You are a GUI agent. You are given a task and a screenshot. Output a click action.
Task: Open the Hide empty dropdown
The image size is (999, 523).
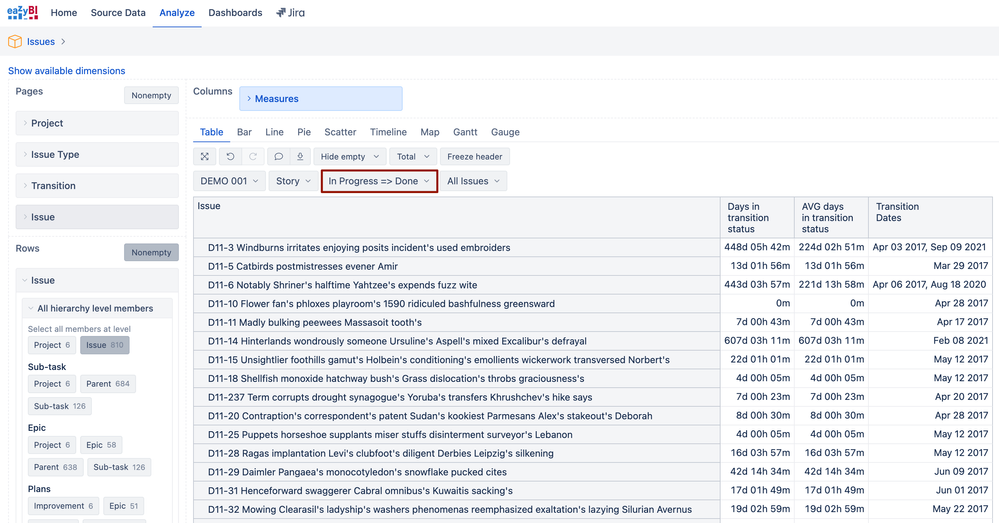point(349,157)
